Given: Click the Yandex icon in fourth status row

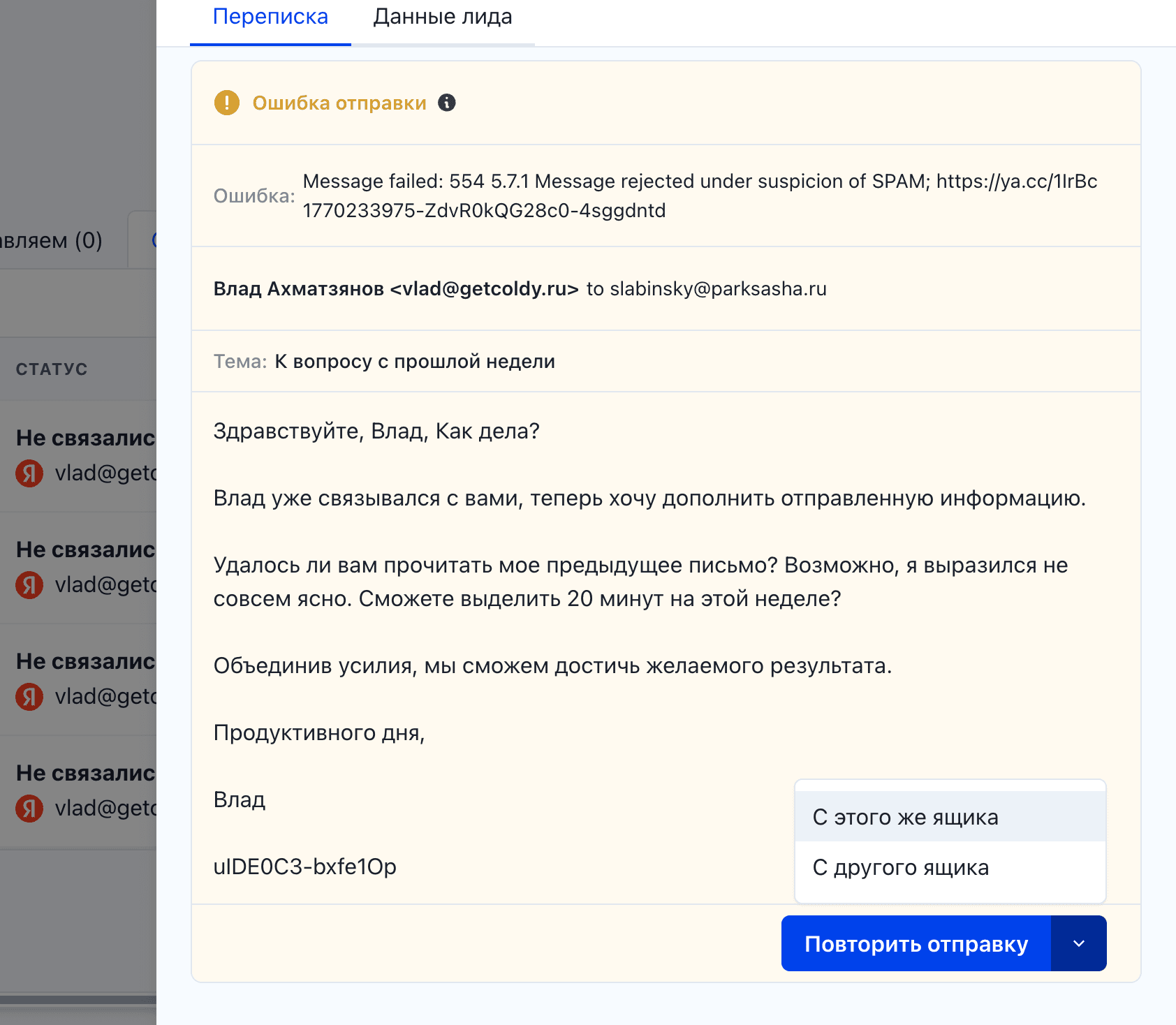Looking at the screenshot, I should point(29,809).
